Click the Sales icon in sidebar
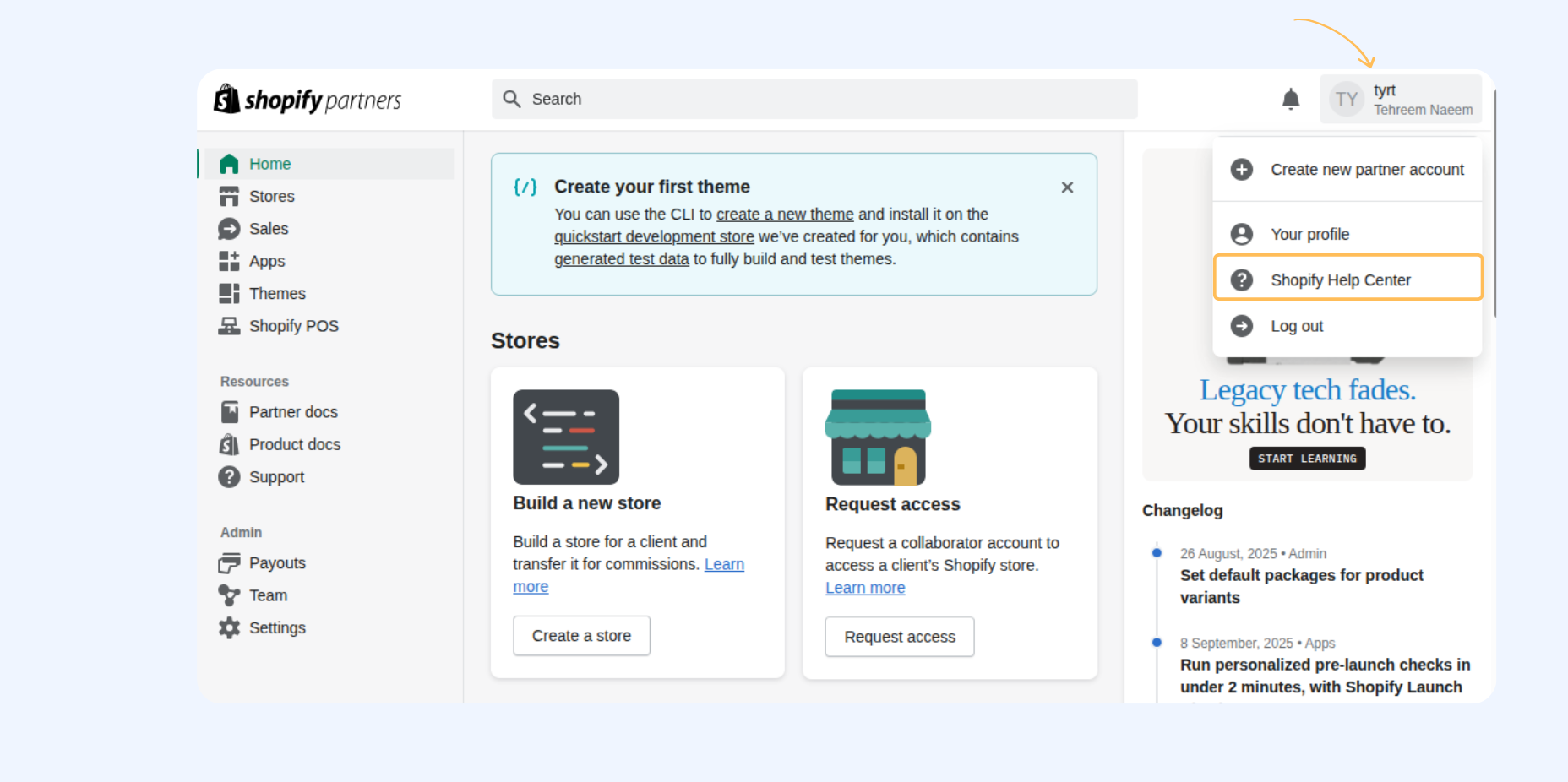The height and width of the screenshot is (782, 1568). coord(229,229)
